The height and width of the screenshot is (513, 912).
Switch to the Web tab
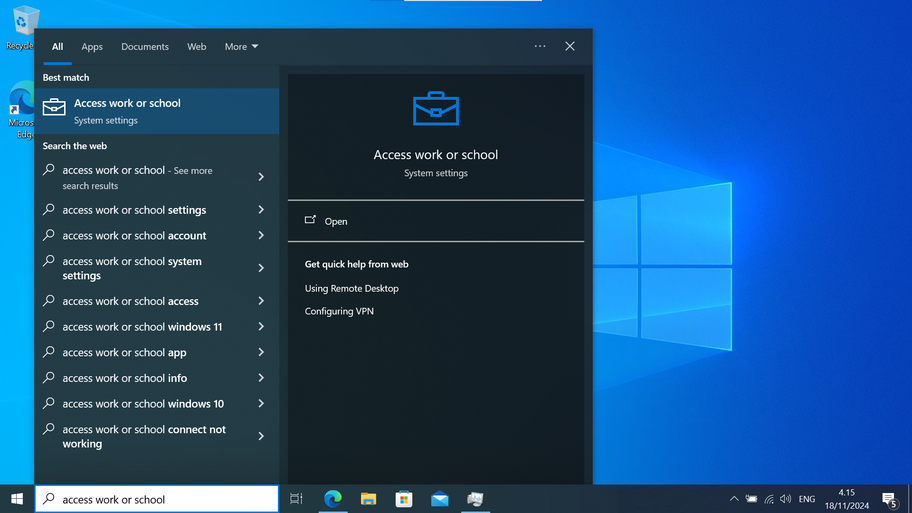tap(197, 47)
